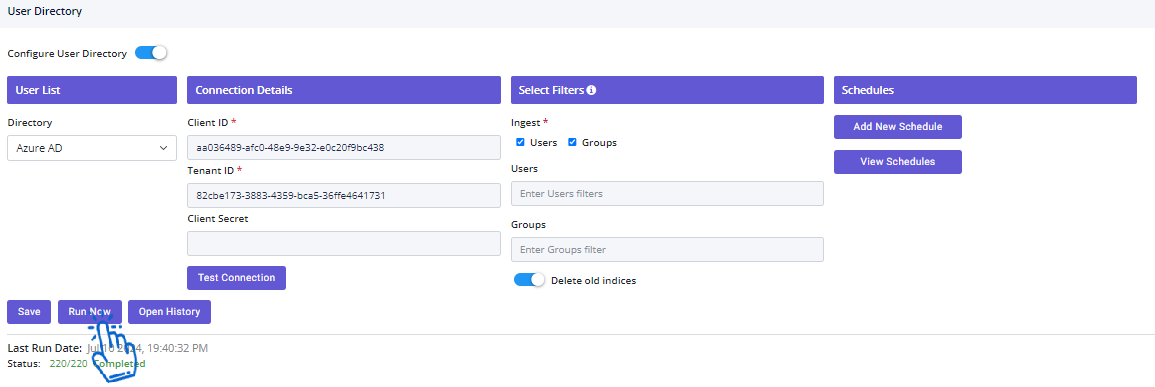Select the Connection Details header
The image size is (1155, 387).
[x=344, y=90]
